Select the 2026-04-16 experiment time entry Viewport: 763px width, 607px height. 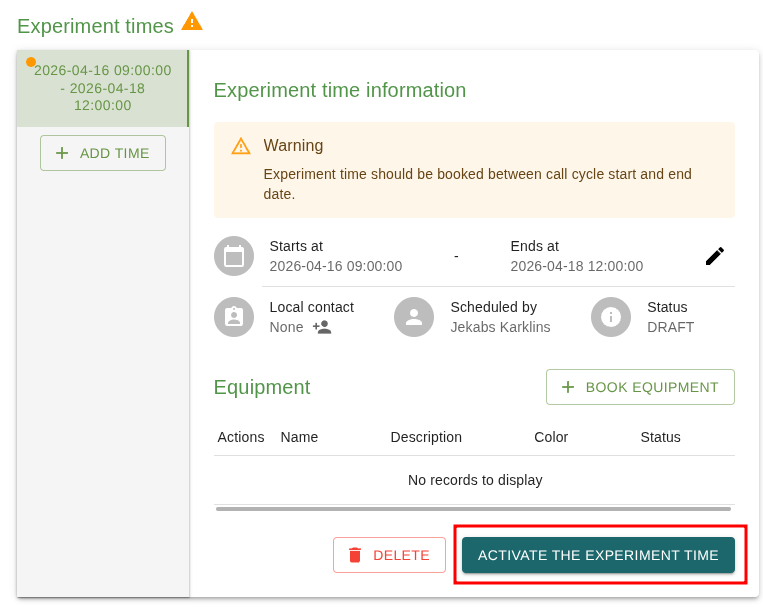tap(102, 88)
